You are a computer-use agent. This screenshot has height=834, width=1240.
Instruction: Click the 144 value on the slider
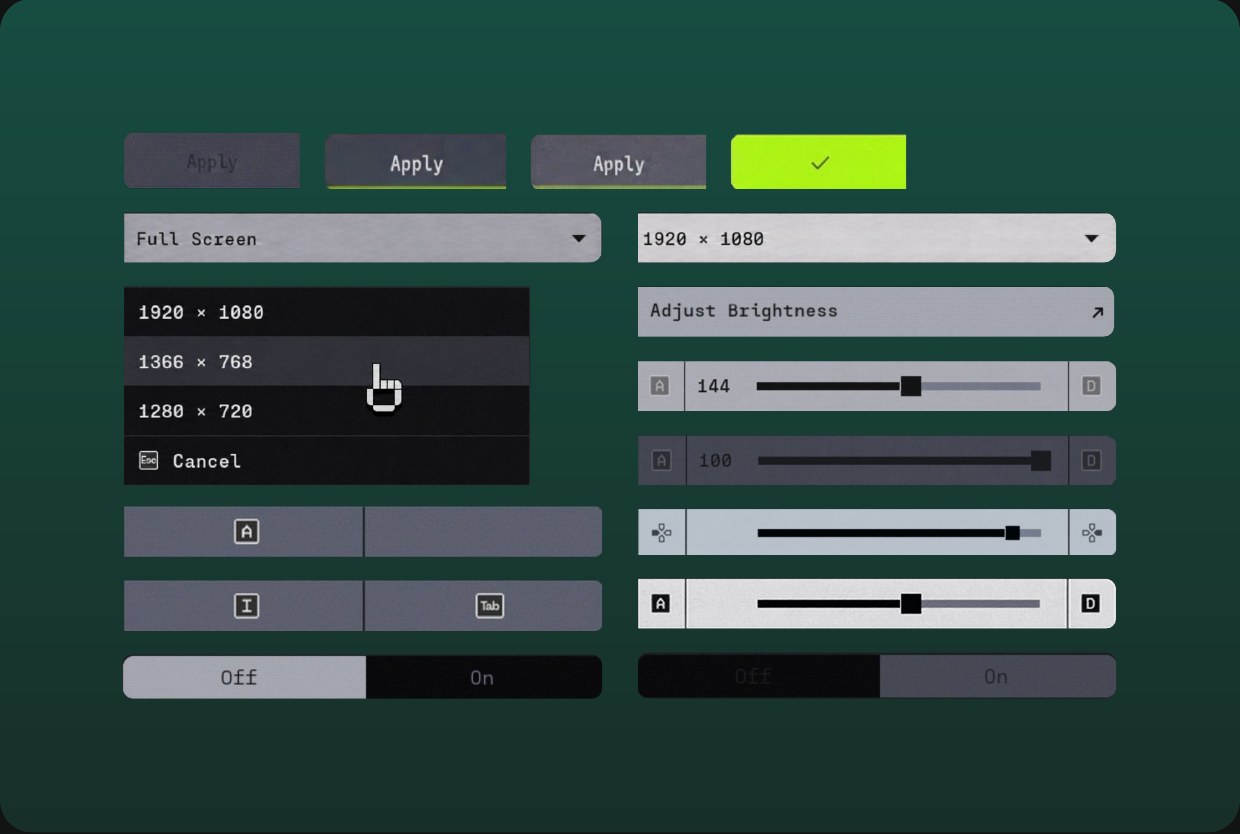coord(713,386)
